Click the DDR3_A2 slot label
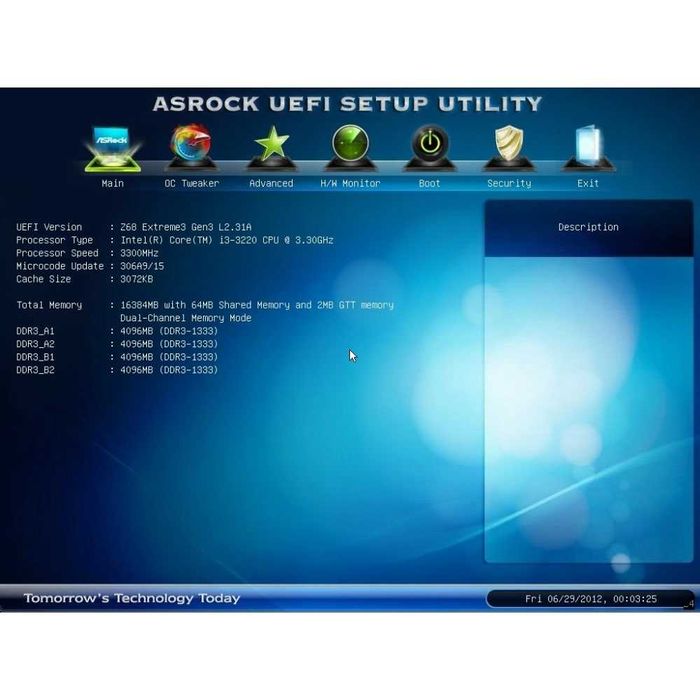 (x=35, y=344)
